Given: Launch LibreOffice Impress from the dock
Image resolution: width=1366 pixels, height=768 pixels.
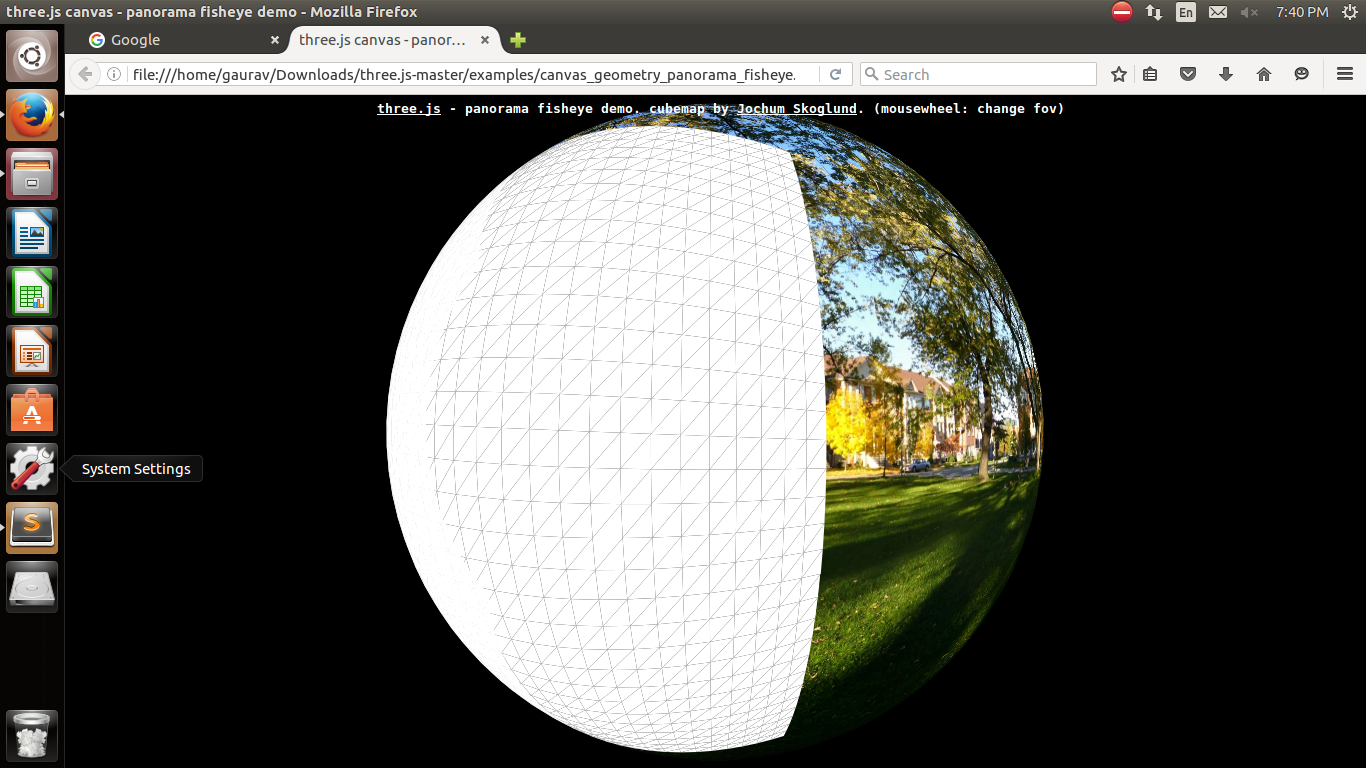Looking at the screenshot, I should pyautogui.click(x=32, y=351).
